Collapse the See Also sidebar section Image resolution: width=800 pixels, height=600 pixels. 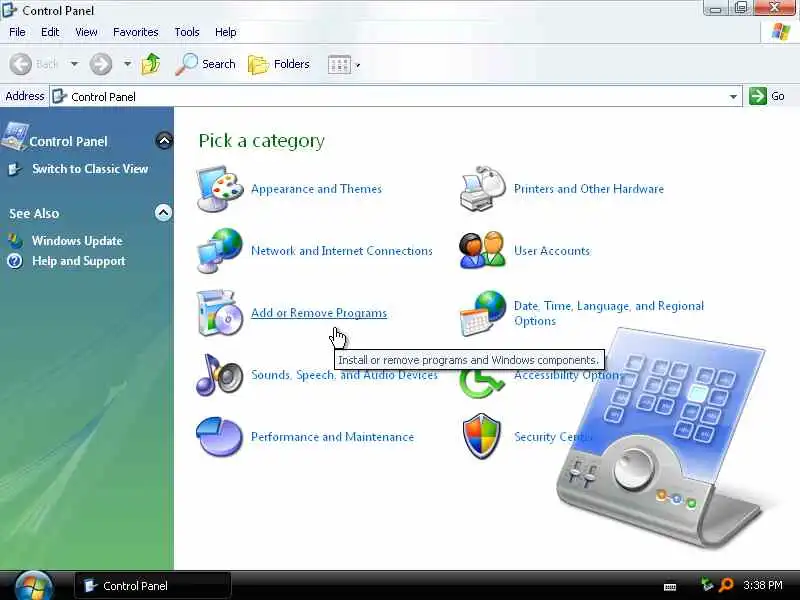163,212
